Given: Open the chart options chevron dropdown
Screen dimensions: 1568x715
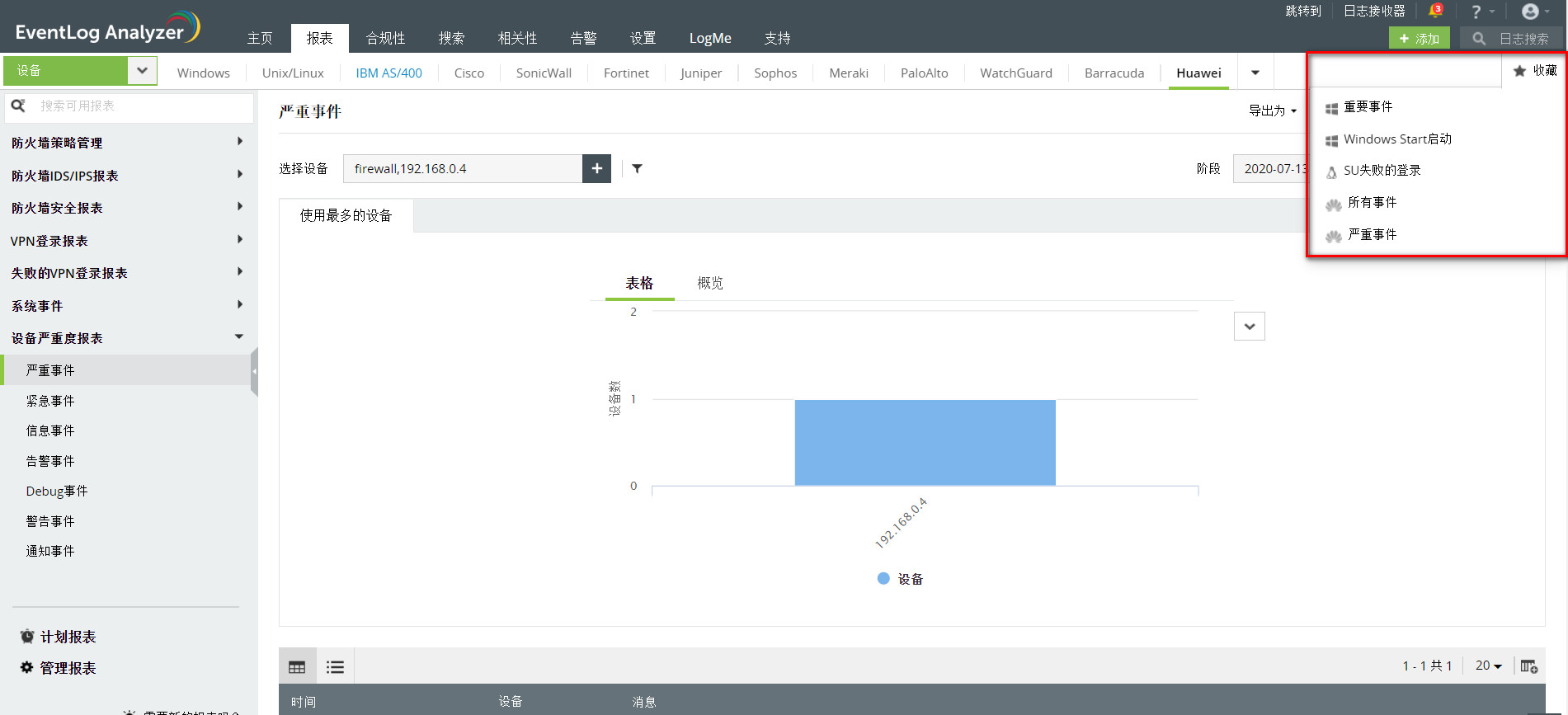Looking at the screenshot, I should click(1250, 327).
